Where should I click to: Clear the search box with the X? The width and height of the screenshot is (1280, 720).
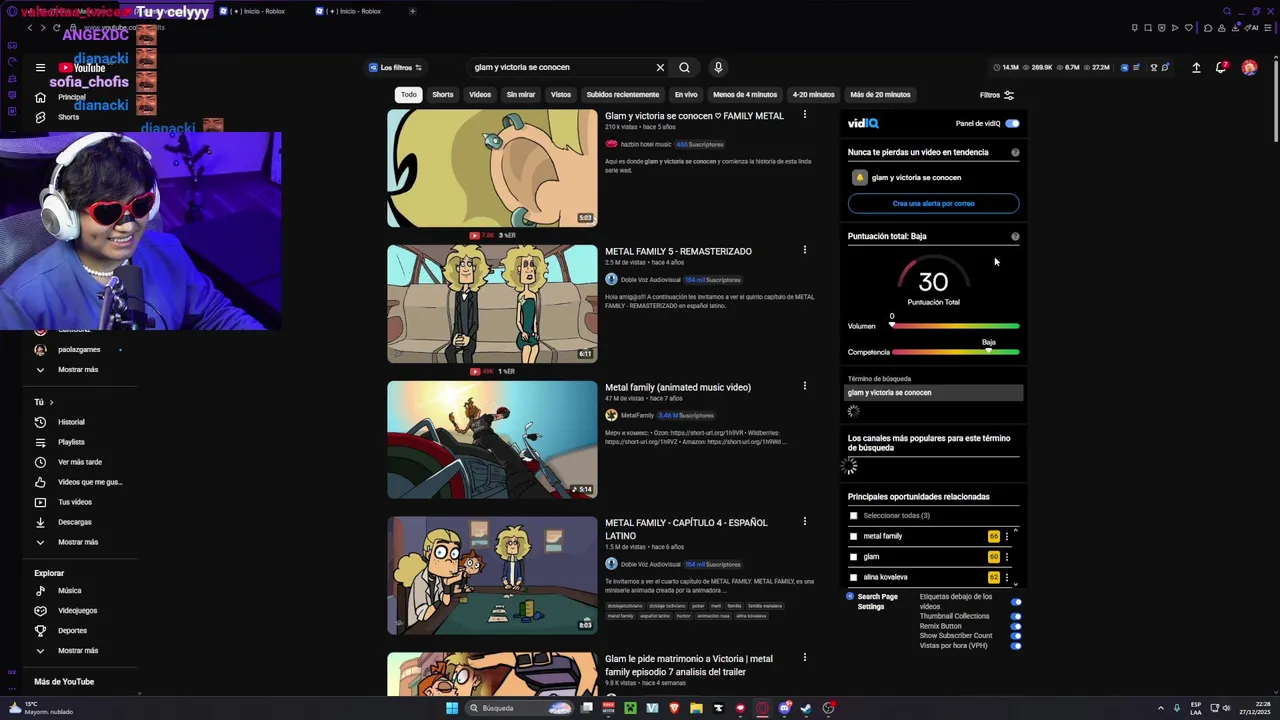pos(660,68)
